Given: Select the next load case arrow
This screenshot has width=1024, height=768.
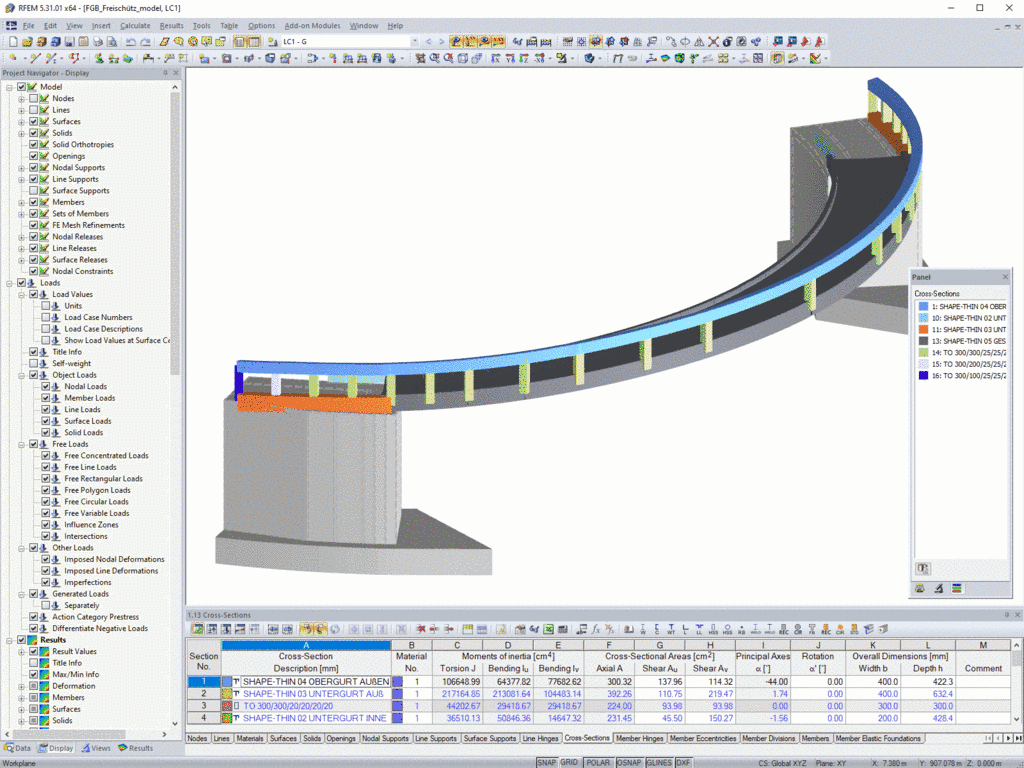Looking at the screenshot, I should click(441, 42).
